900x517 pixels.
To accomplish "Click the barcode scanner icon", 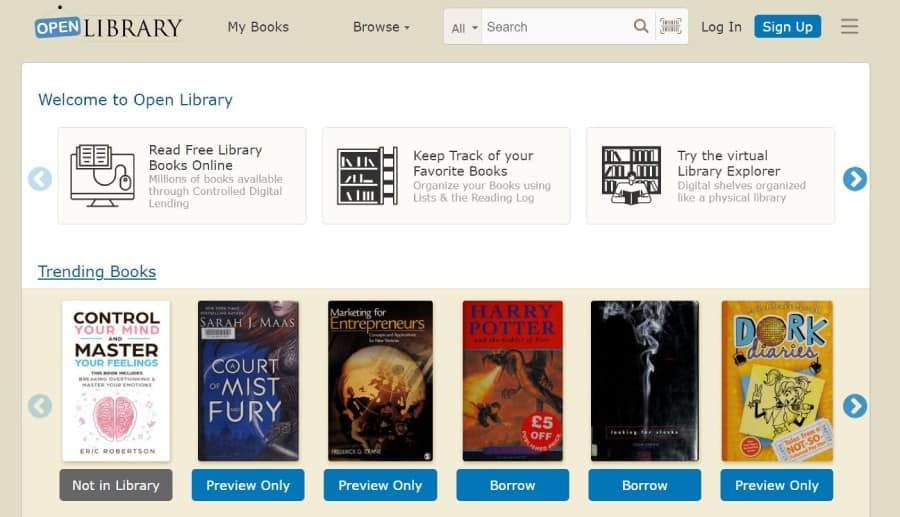I will coord(670,26).
